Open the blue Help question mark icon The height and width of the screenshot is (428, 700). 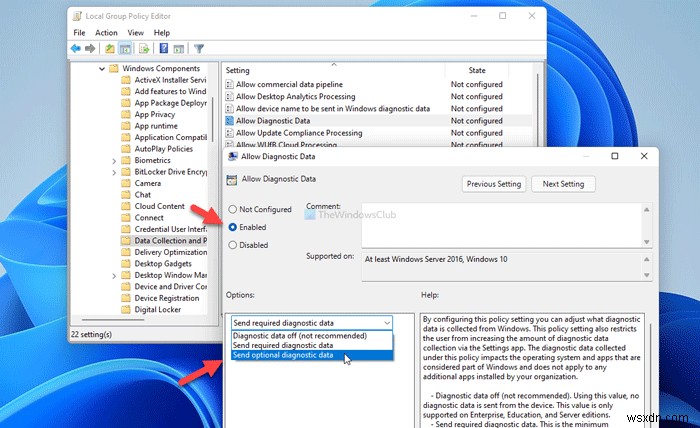pos(164,48)
